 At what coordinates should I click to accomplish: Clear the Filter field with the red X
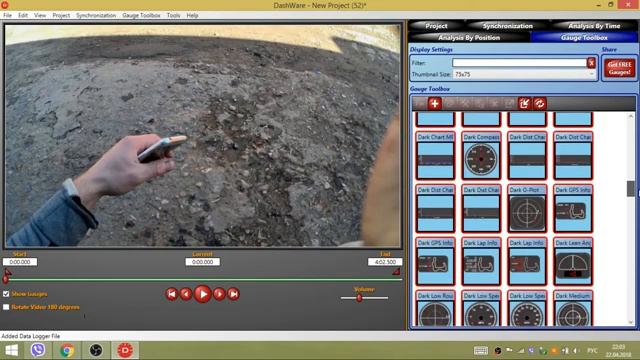point(591,63)
